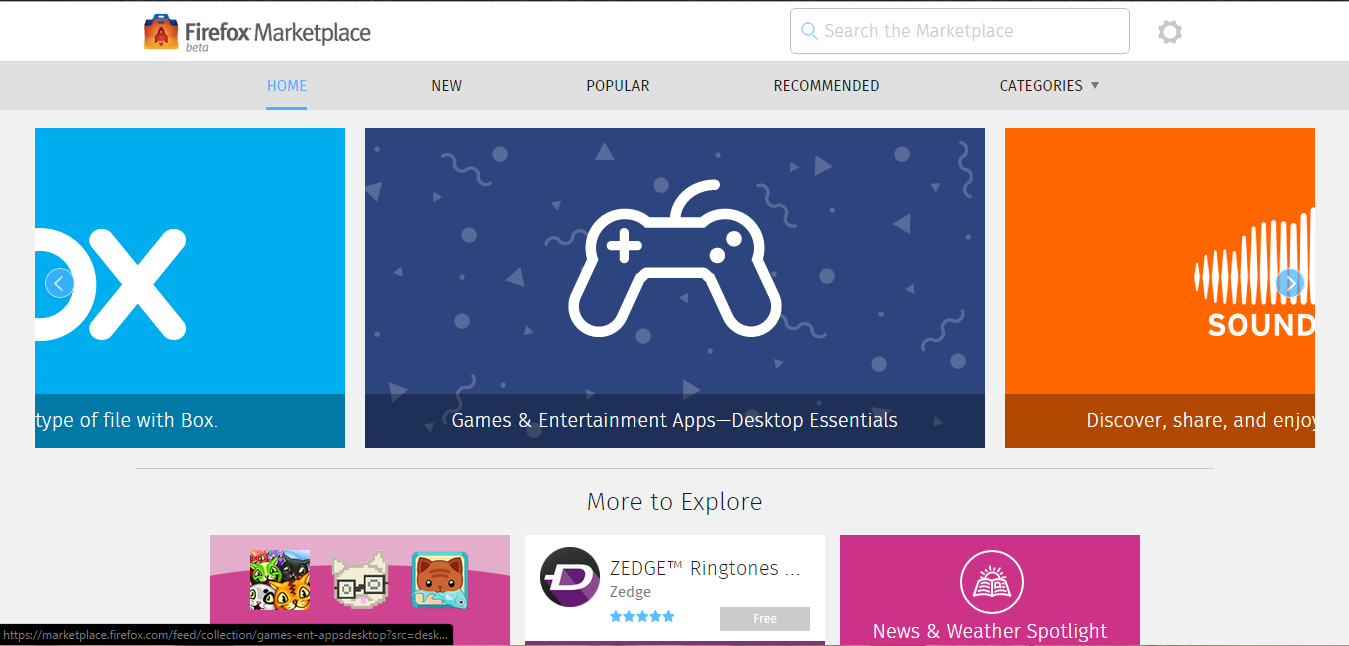Click the Zedge developer name

click(630, 592)
